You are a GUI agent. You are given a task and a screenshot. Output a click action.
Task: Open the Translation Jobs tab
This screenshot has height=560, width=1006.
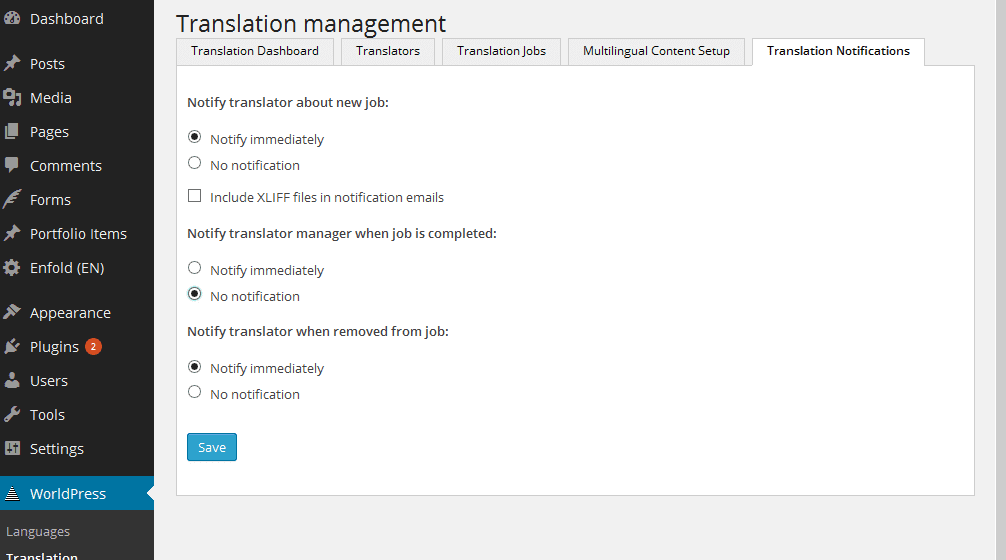(501, 51)
